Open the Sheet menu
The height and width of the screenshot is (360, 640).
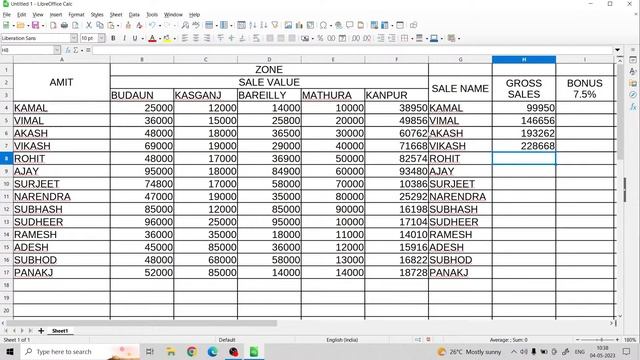116,15
